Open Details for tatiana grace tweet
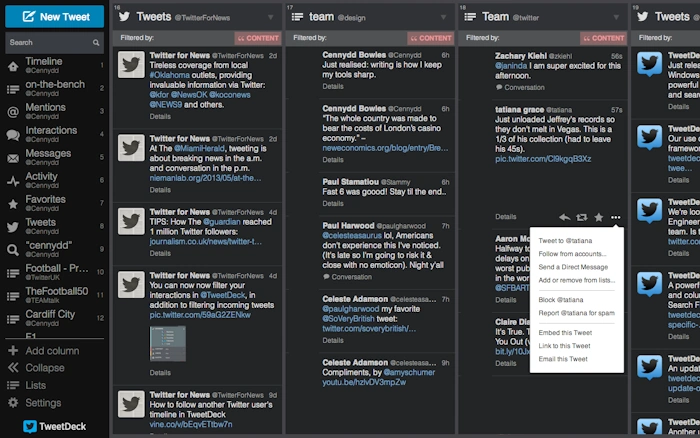The width and height of the screenshot is (700, 438). click(505, 217)
